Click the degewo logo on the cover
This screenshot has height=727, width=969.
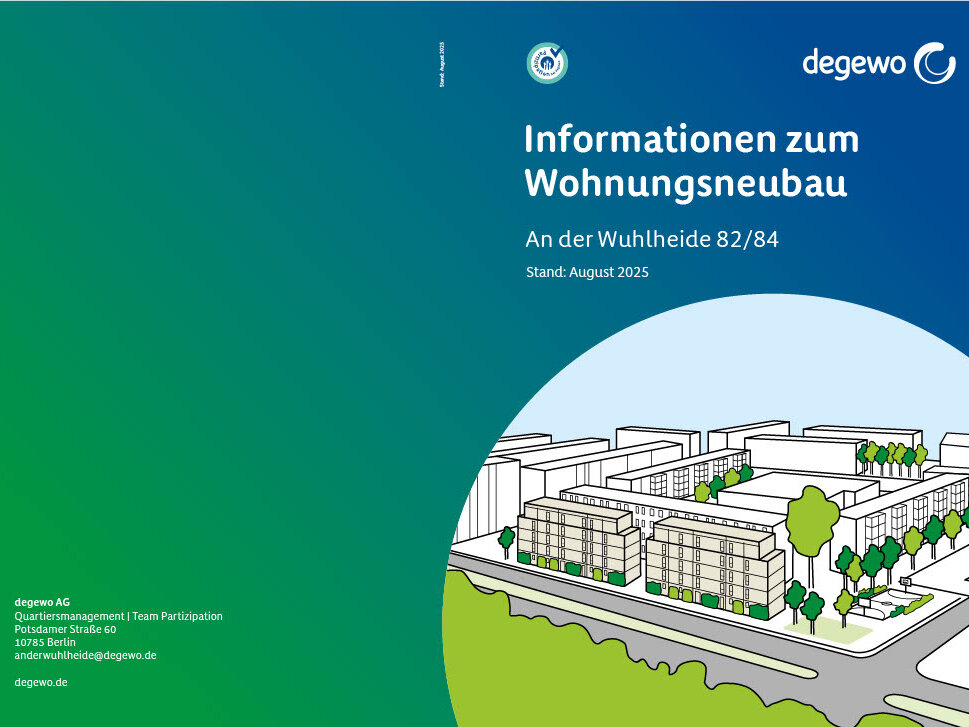pyautogui.click(x=879, y=63)
